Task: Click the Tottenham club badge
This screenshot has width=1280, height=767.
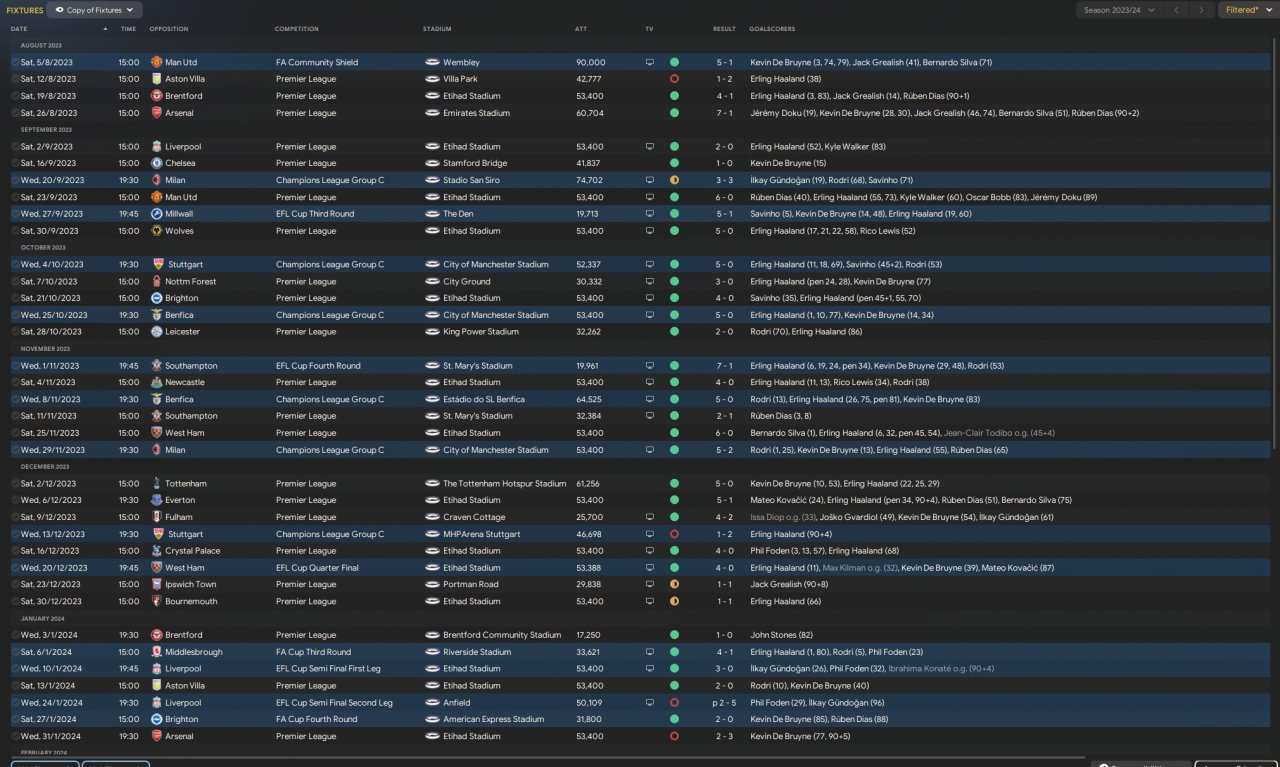Action: coord(156,484)
